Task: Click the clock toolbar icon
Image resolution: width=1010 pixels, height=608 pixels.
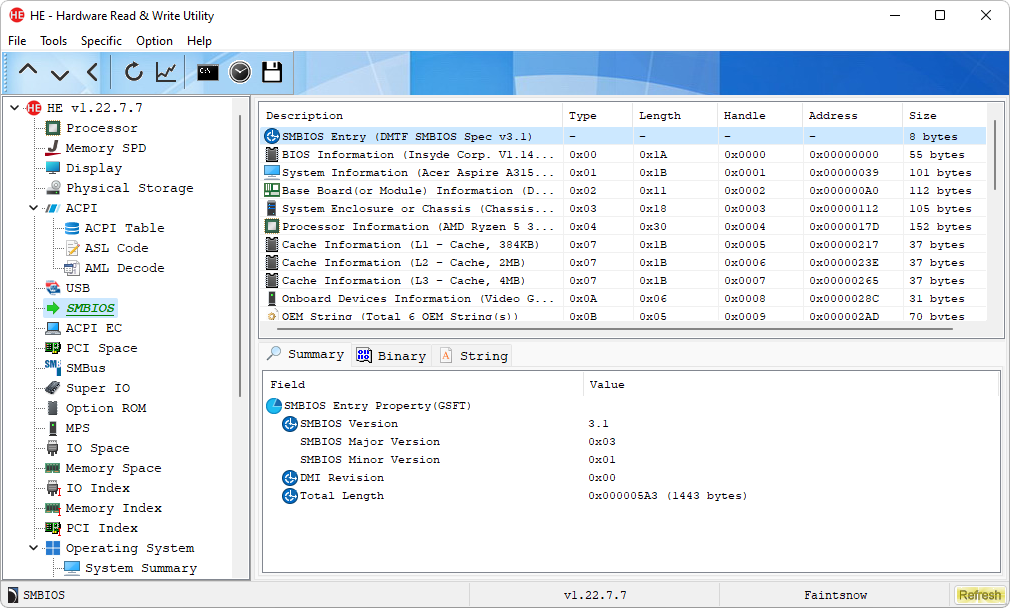Action: coord(239,72)
